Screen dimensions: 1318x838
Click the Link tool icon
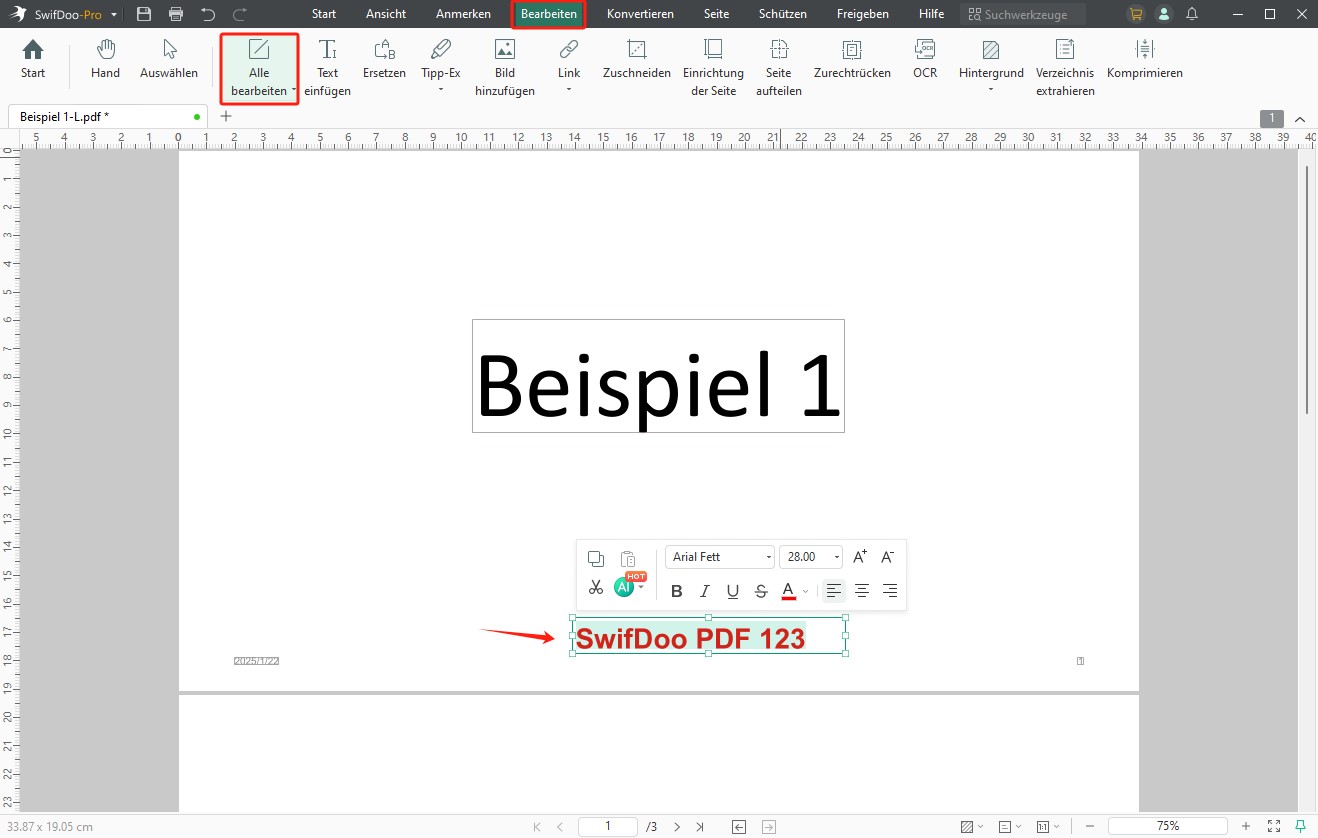569,49
